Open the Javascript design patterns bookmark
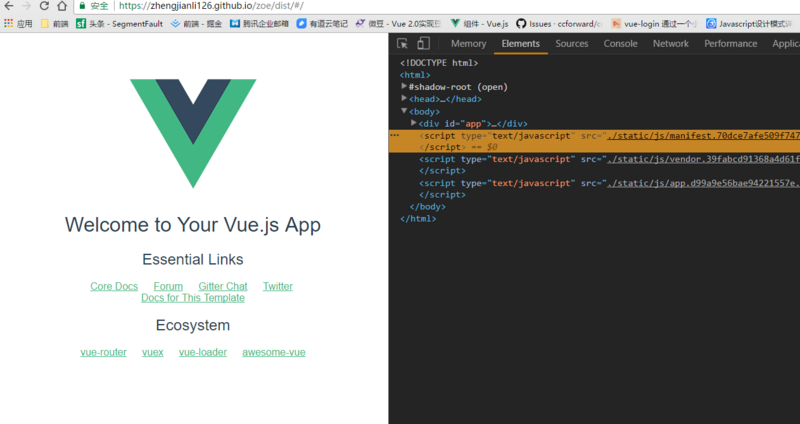Viewport: 800px width, 424px height. [749, 23]
